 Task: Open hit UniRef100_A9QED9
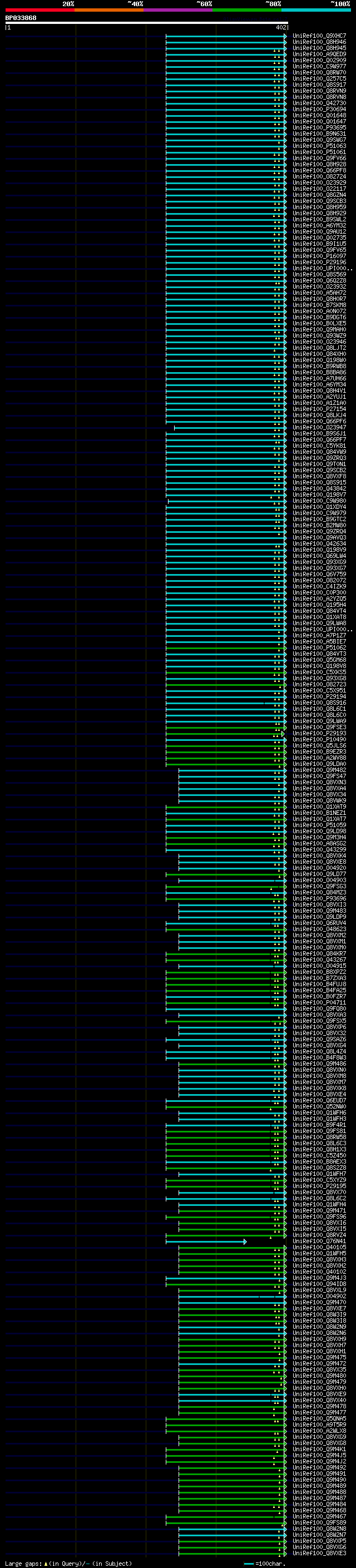(x=319, y=54)
